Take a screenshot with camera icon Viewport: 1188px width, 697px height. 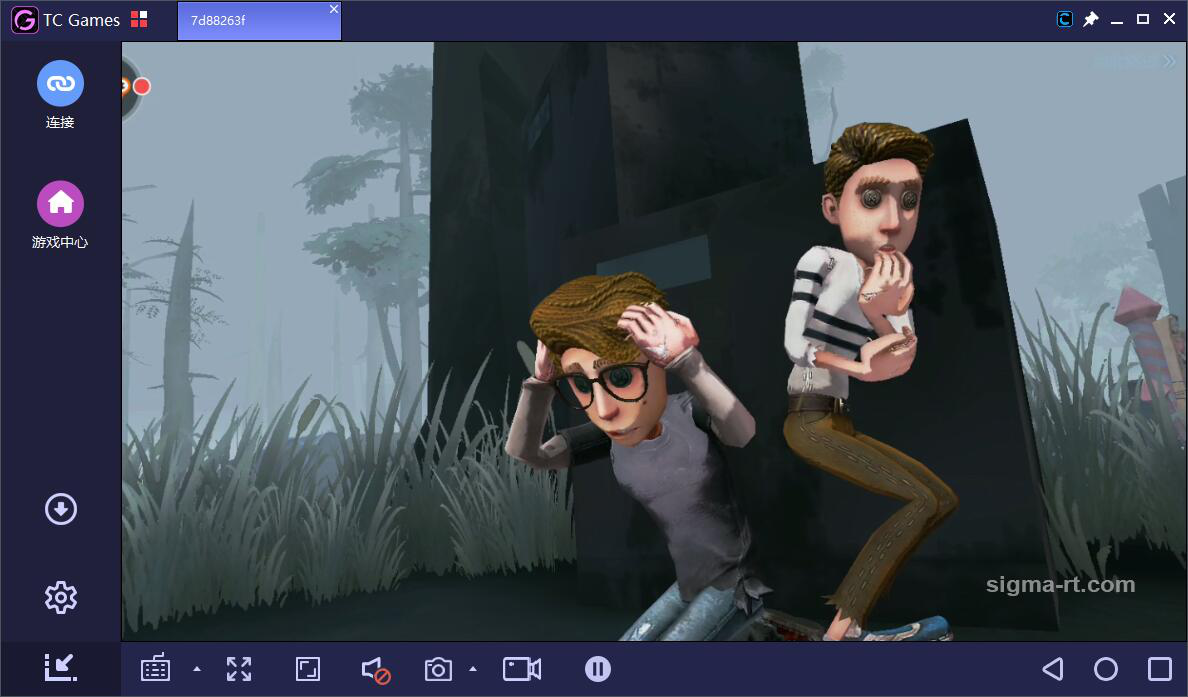pyautogui.click(x=438, y=669)
